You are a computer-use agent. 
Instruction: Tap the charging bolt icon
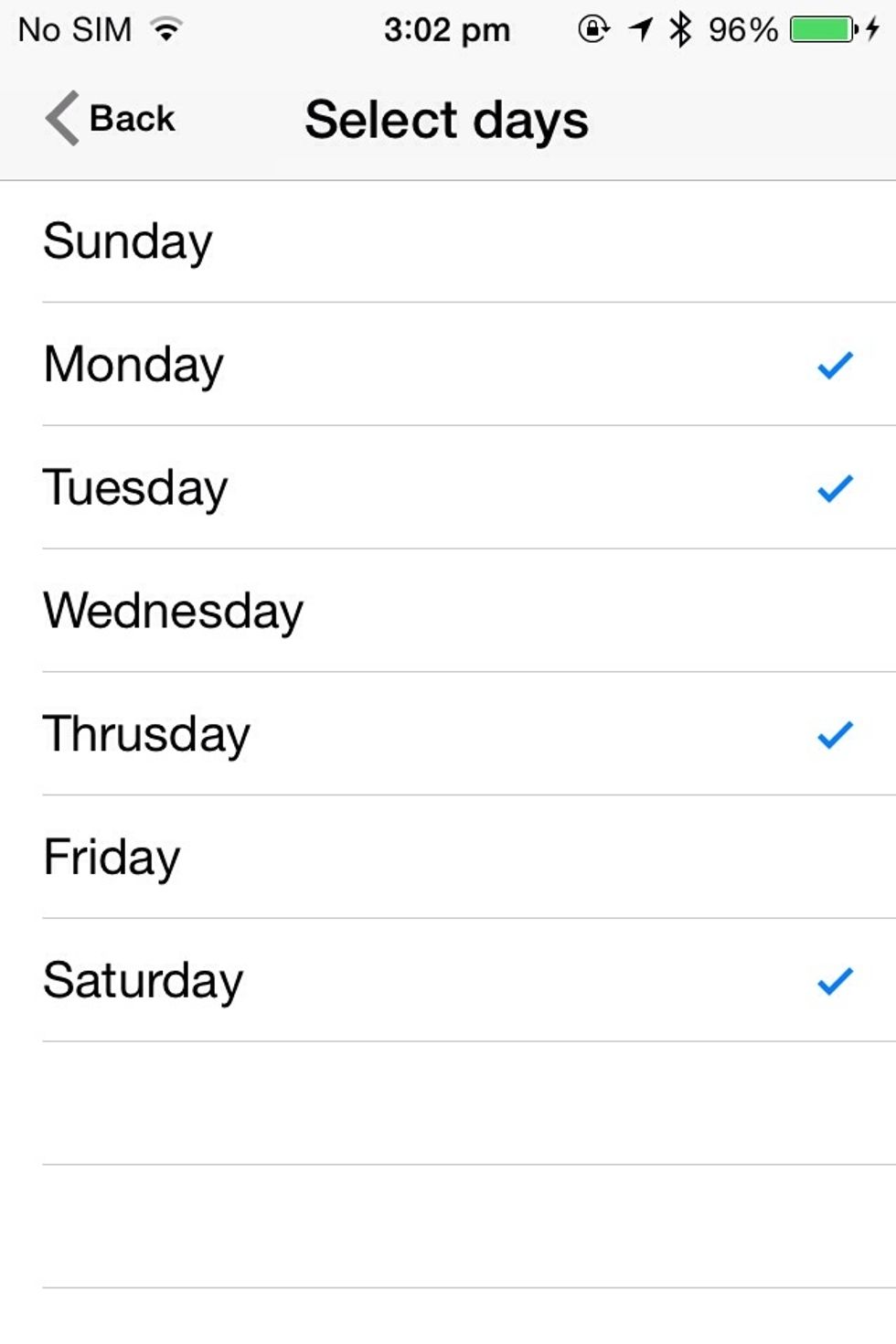click(873, 30)
